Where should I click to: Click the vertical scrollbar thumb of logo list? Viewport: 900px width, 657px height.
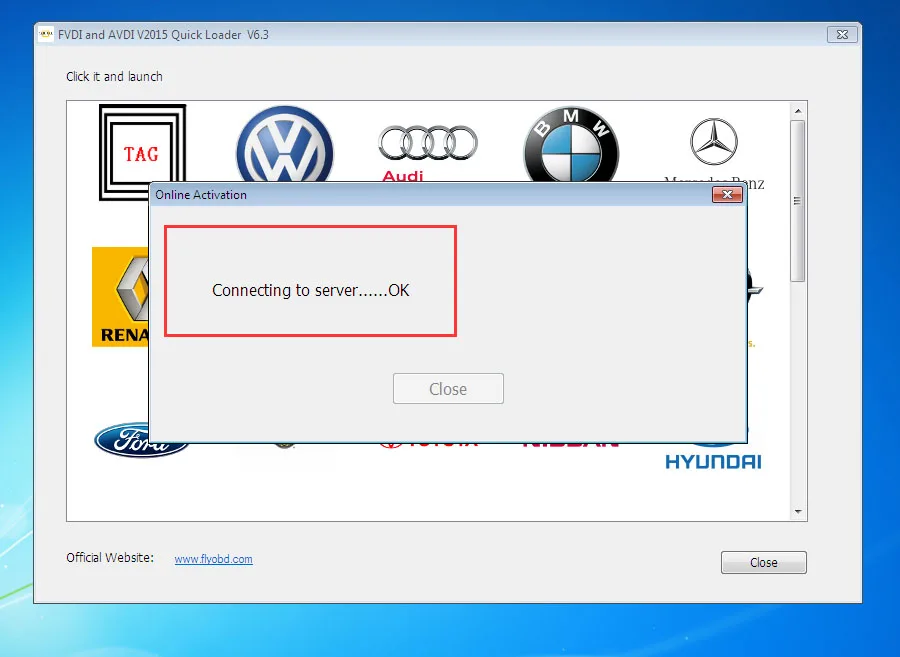[x=797, y=201]
